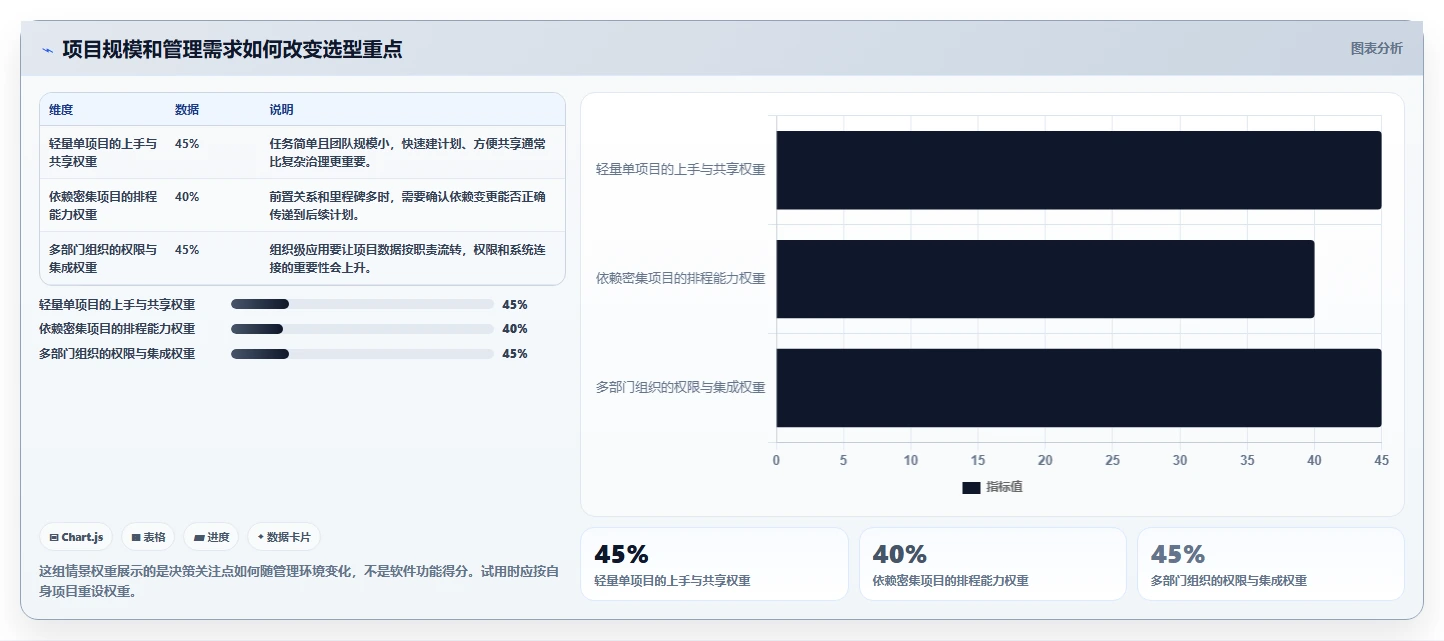Viewport: 1444px width, 641px height.
Task: Click y-axis label 多部门组织的权限与集成权重
Action: (x=680, y=388)
